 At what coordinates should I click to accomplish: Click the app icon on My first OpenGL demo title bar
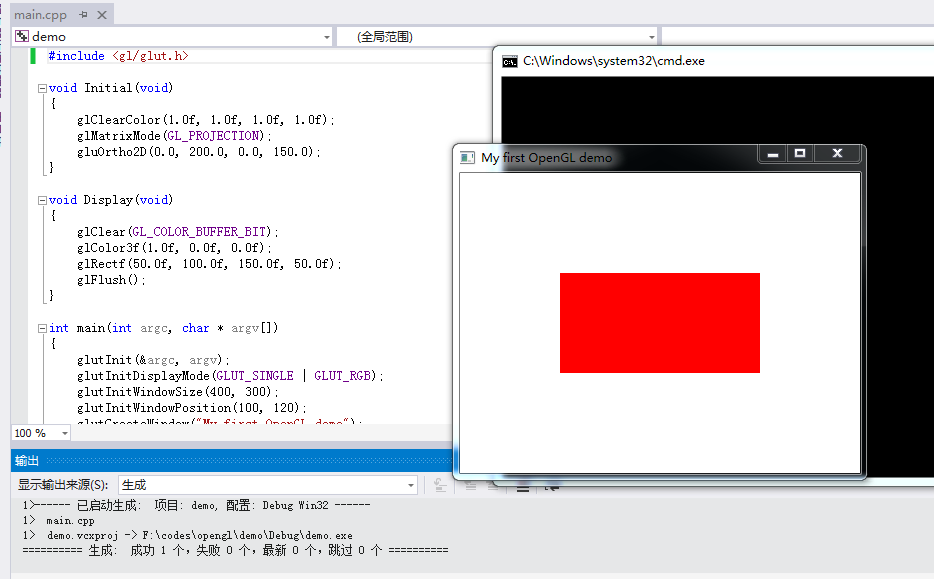(x=466, y=156)
